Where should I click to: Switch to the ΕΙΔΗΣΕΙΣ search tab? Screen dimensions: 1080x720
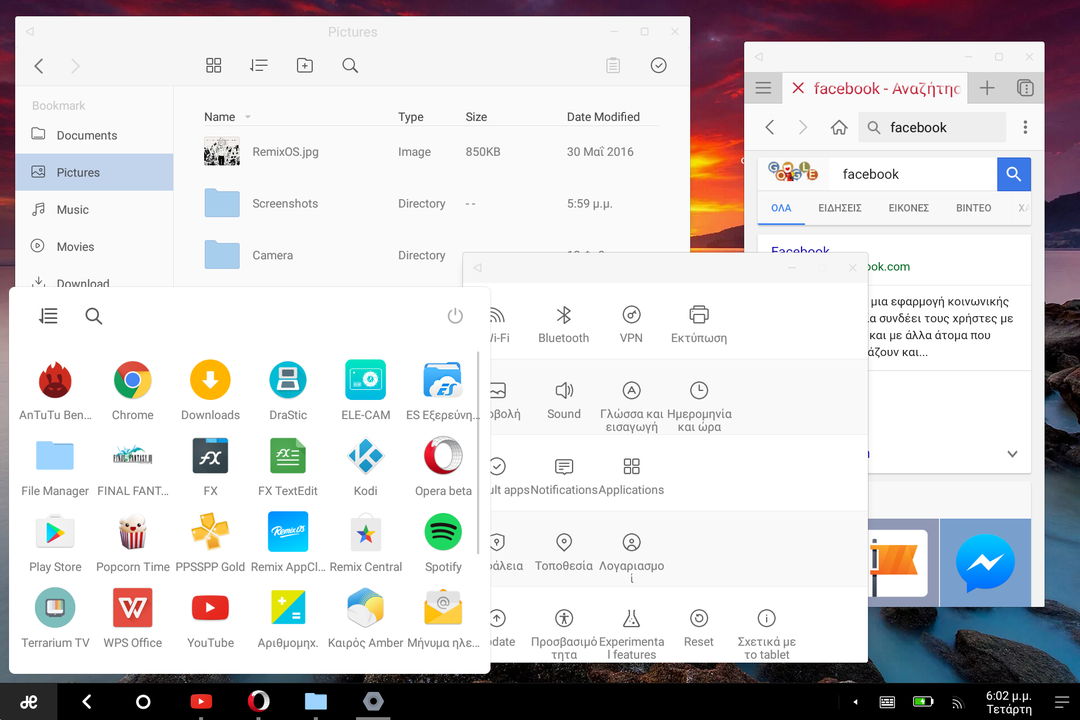pyautogui.click(x=840, y=208)
